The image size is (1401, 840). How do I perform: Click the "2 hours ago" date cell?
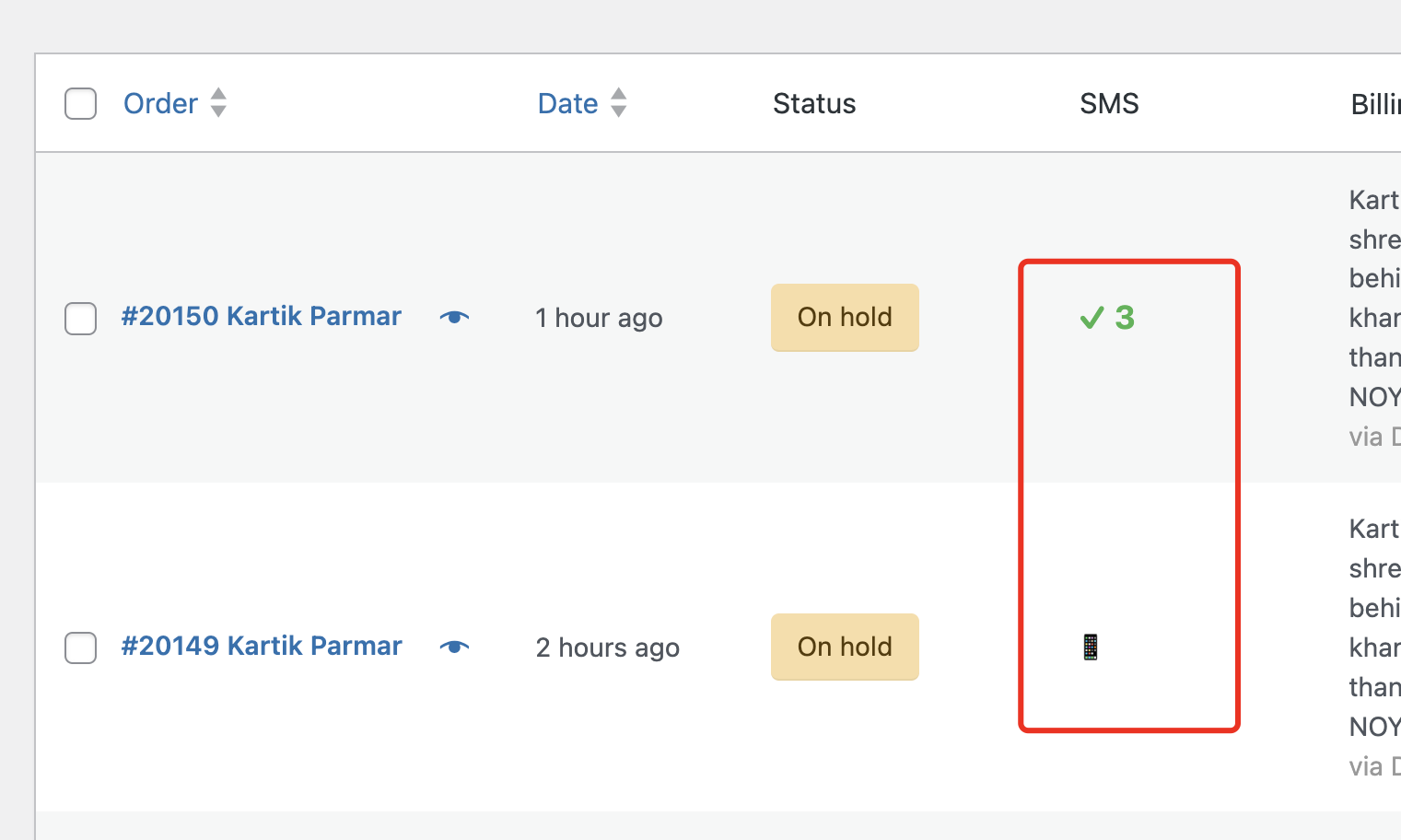[x=608, y=648]
